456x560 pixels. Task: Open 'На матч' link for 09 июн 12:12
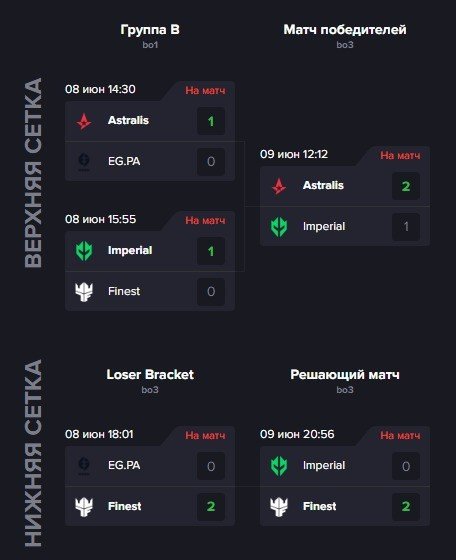(400, 155)
